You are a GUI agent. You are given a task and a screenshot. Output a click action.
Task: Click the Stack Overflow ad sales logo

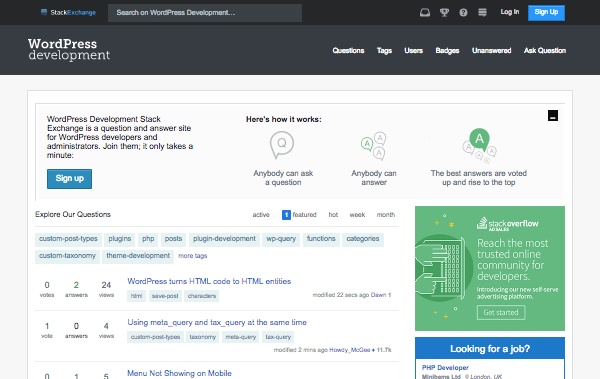(508, 224)
